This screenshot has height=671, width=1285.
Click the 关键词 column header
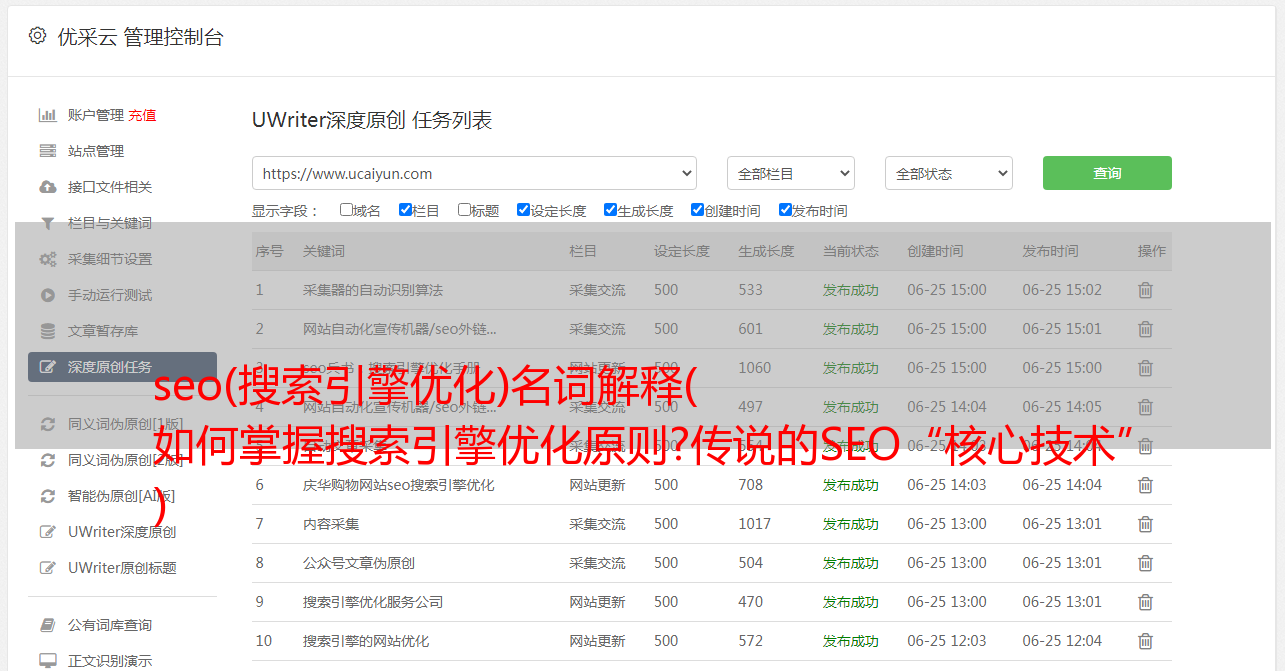[x=324, y=251]
